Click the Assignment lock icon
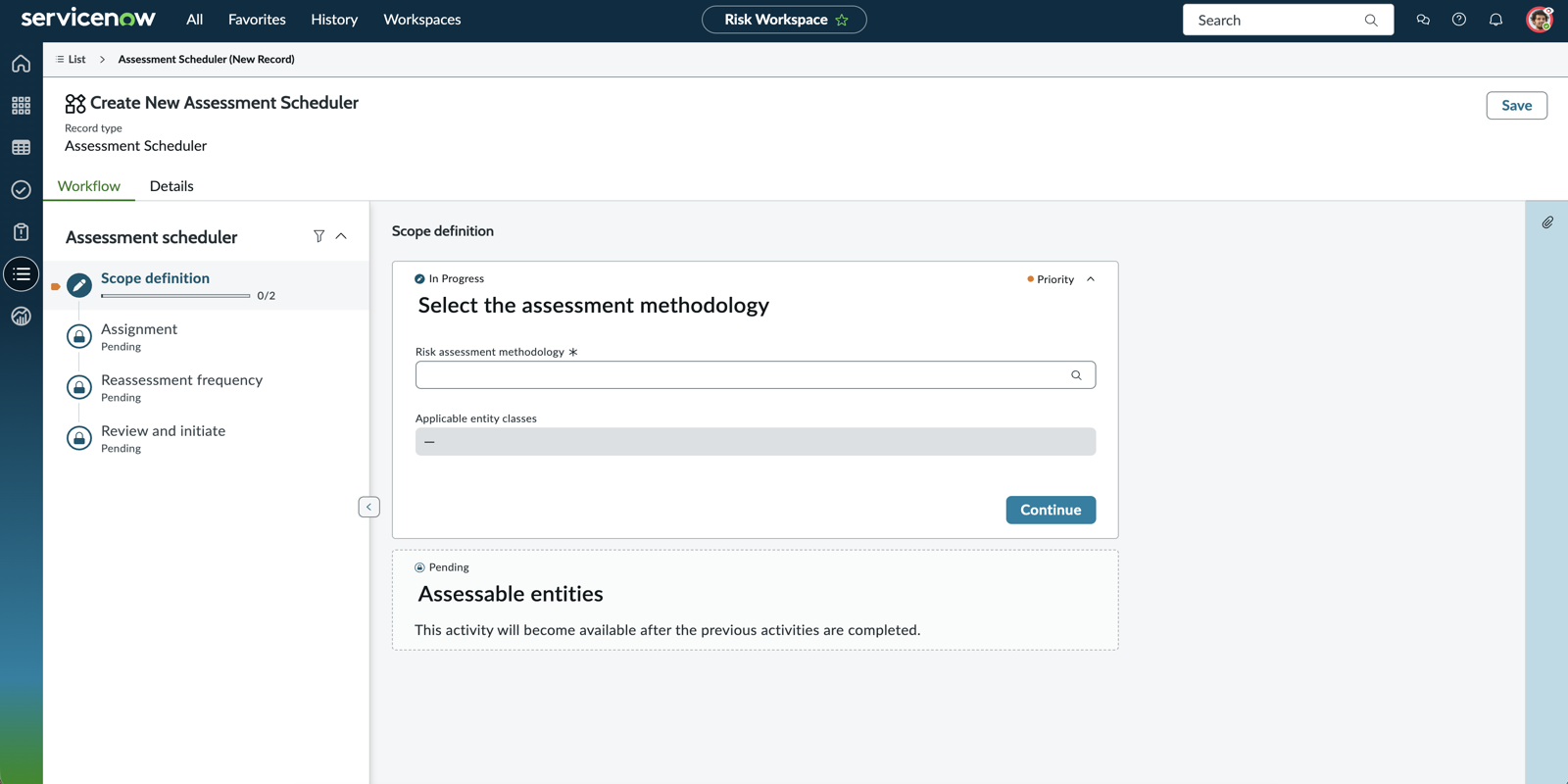 point(79,336)
